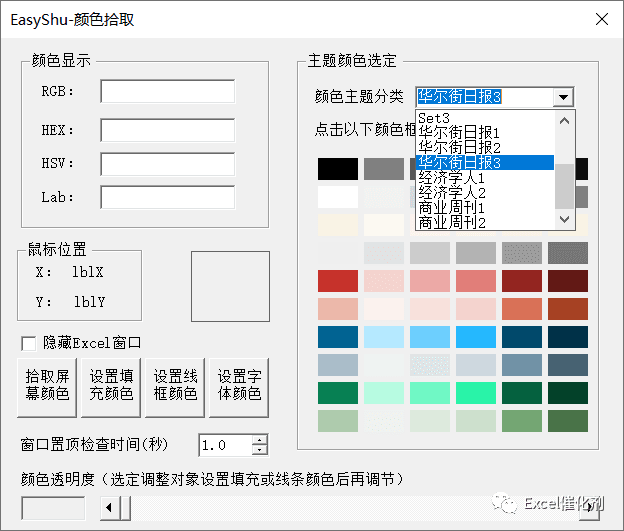The image size is (624, 531).
Task: Pick the medium gray swatch in gray row
Action: [x=476, y=253]
